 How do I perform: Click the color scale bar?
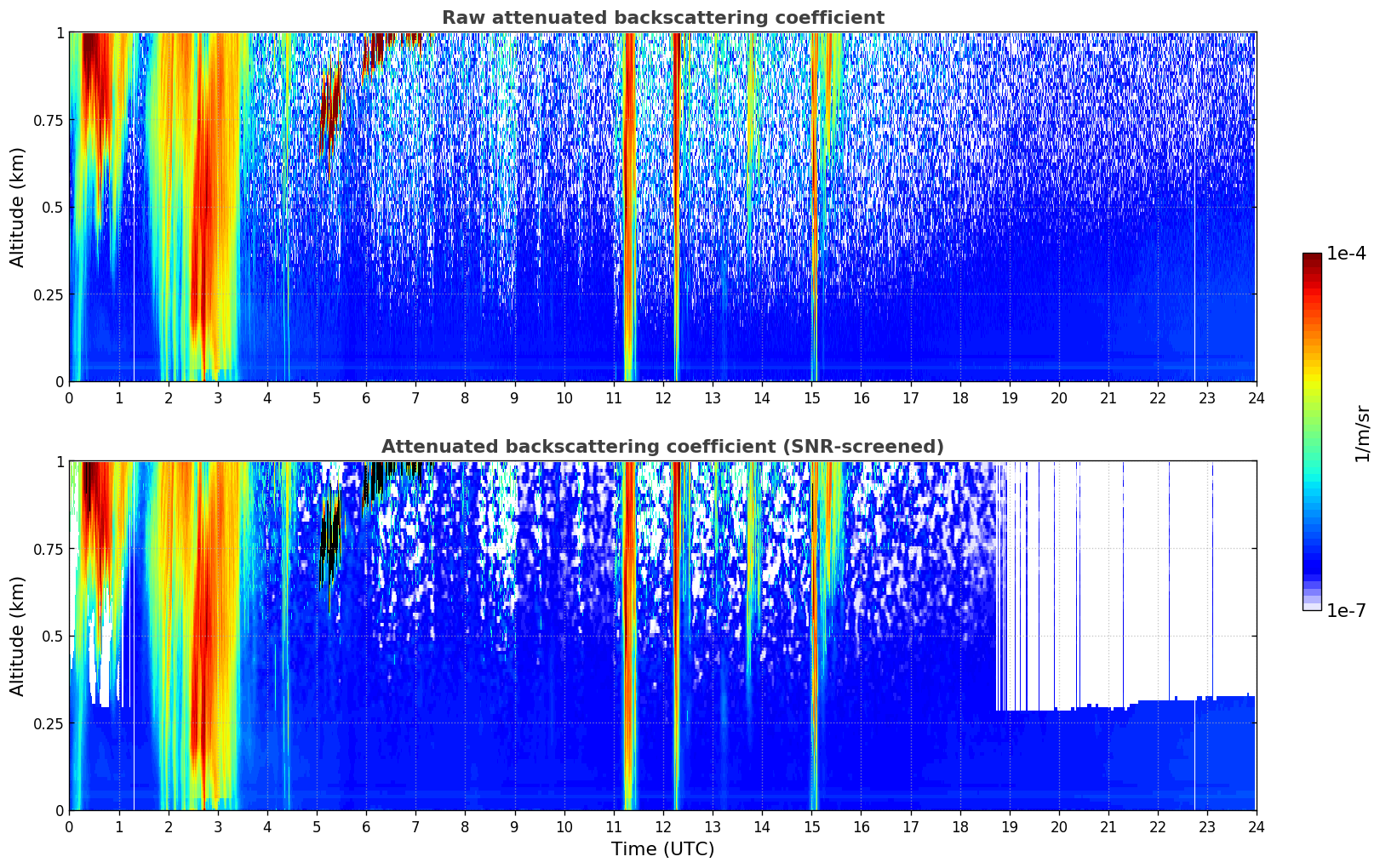[x=1312, y=431]
